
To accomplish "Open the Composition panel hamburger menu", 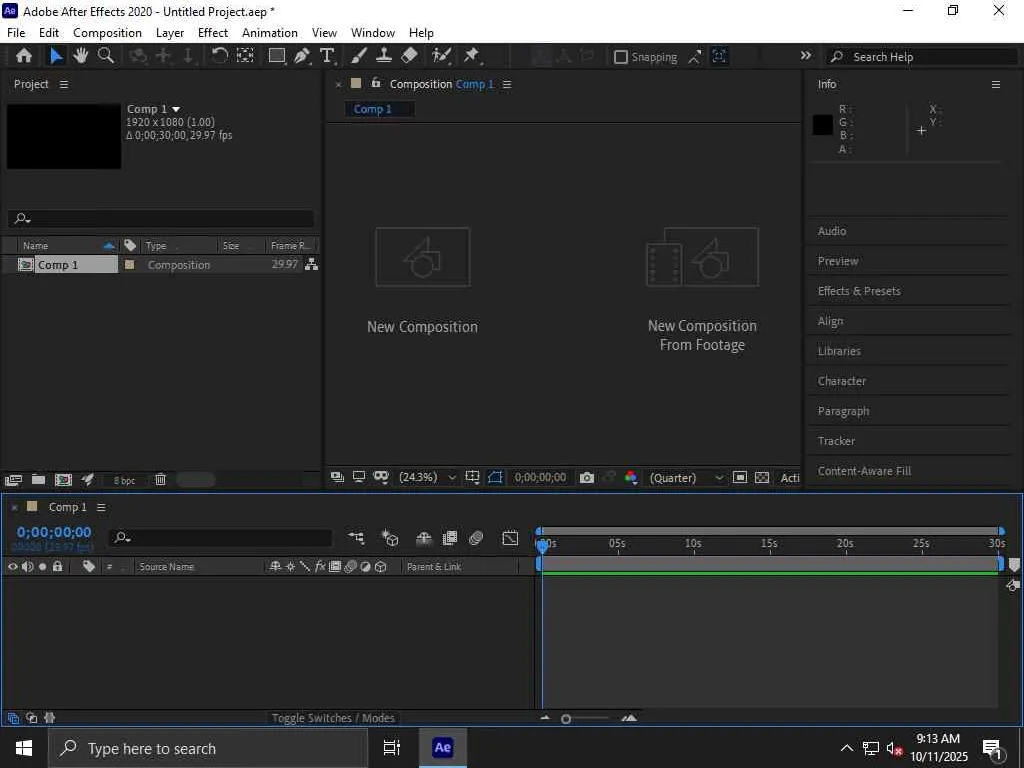I will click(x=507, y=84).
